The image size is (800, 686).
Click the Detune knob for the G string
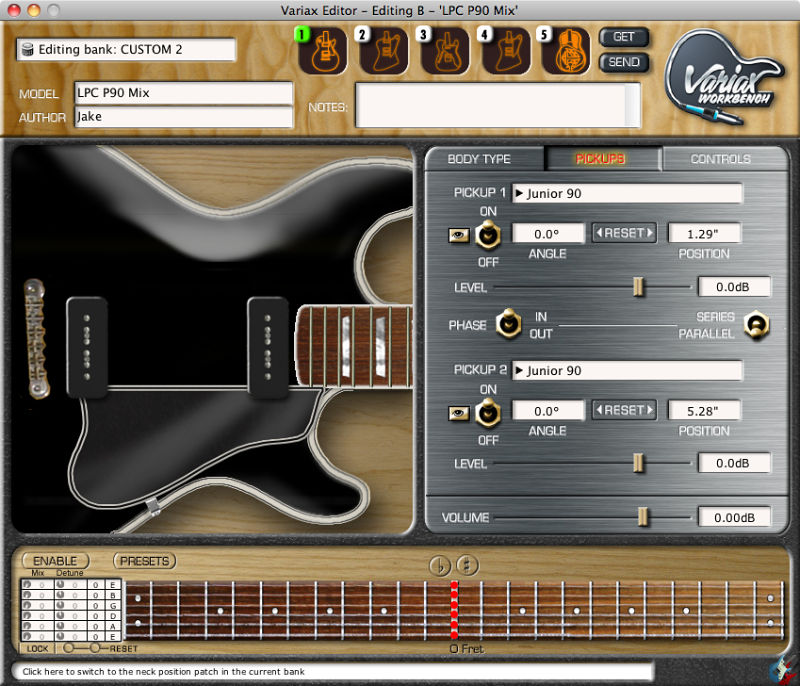[60, 605]
